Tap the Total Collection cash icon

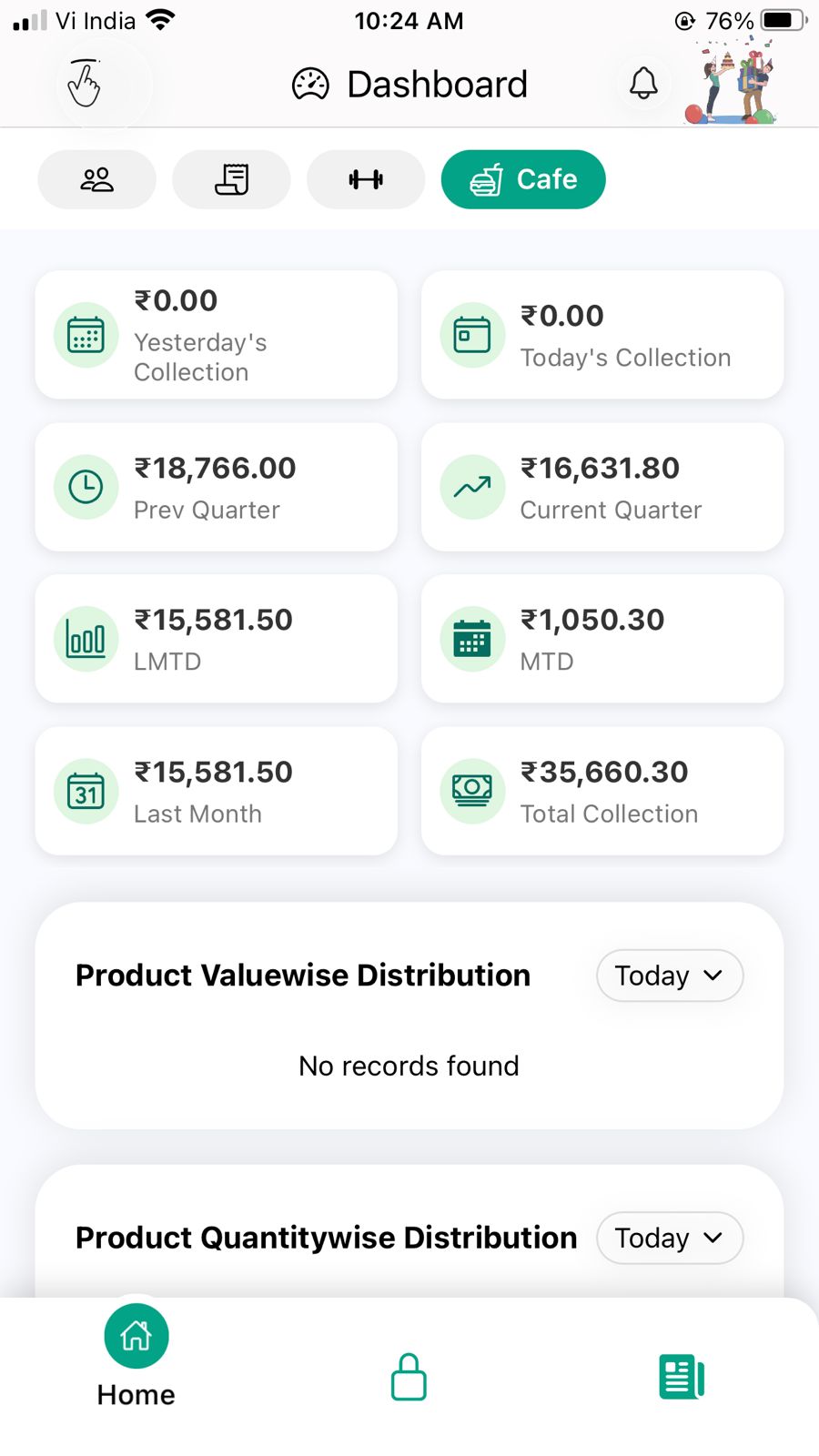click(472, 791)
